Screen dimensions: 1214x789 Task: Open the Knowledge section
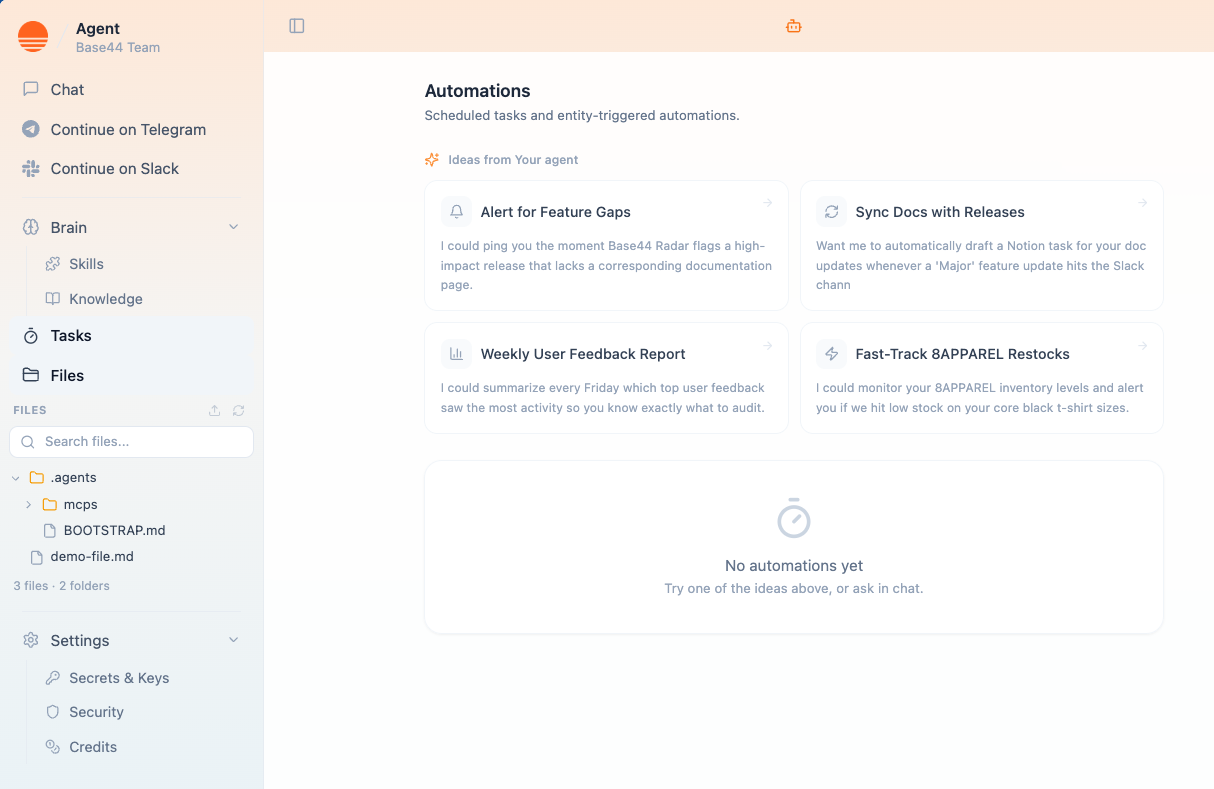pyautogui.click(x=104, y=298)
